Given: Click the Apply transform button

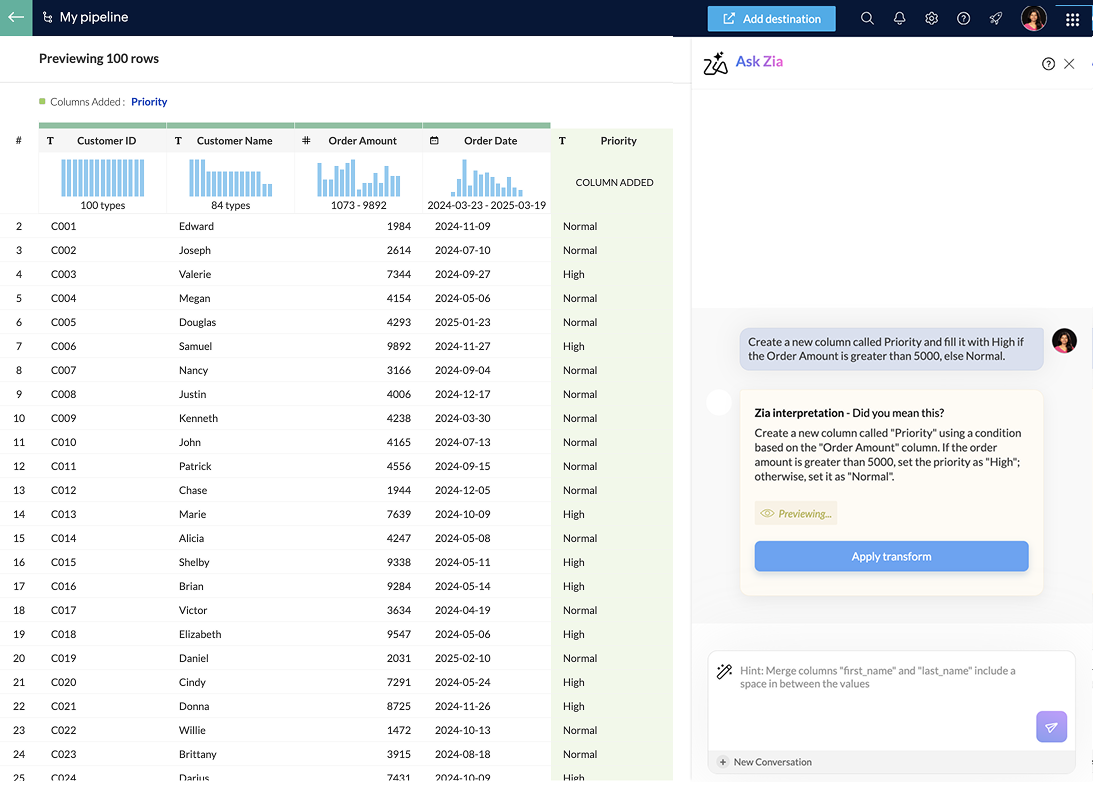Looking at the screenshot, I should pyautogui.click(x=891, y=556).
